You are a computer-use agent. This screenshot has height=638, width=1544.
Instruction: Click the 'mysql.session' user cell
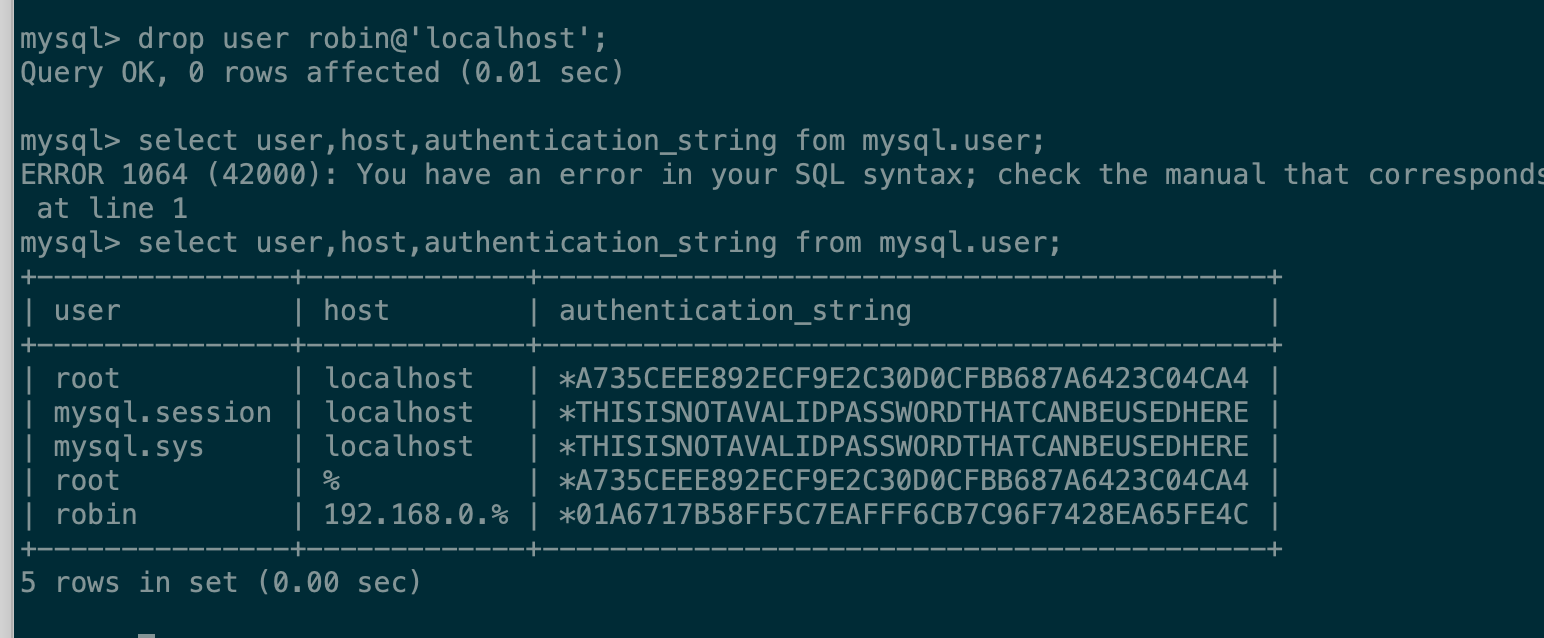point(162,413)
